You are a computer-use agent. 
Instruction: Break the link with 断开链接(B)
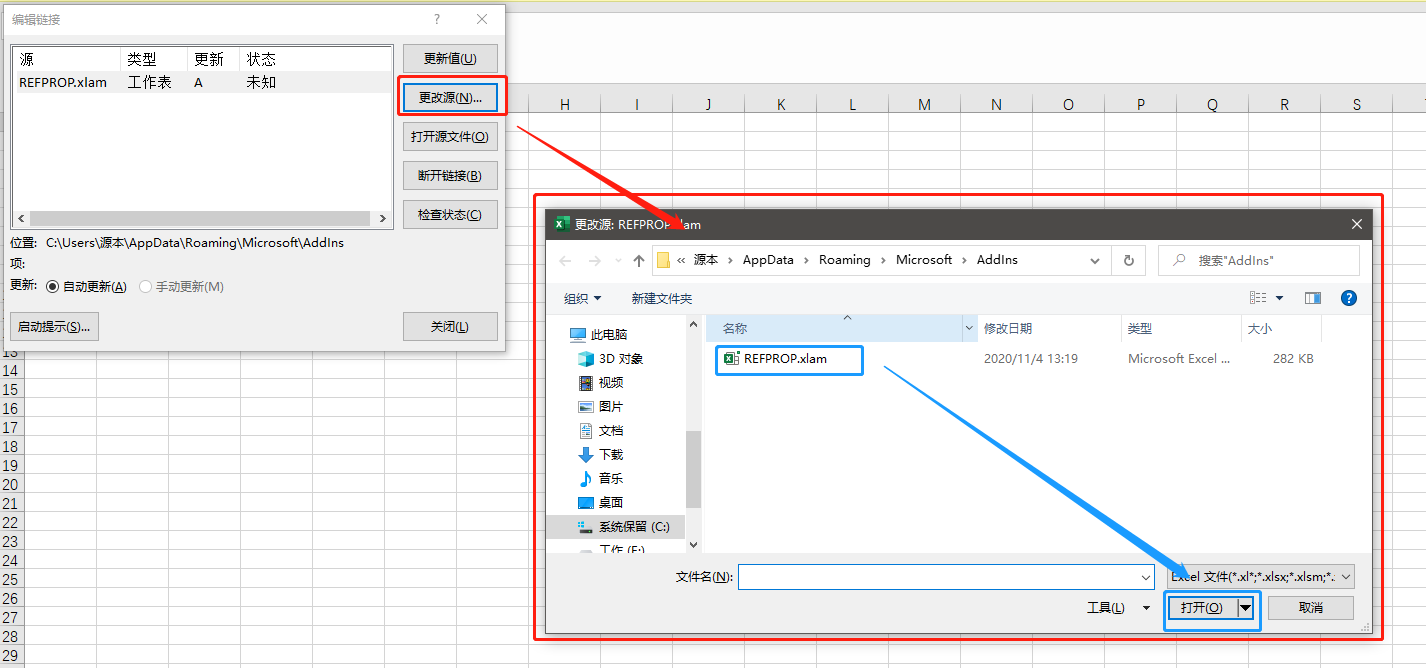click(450, 175)
